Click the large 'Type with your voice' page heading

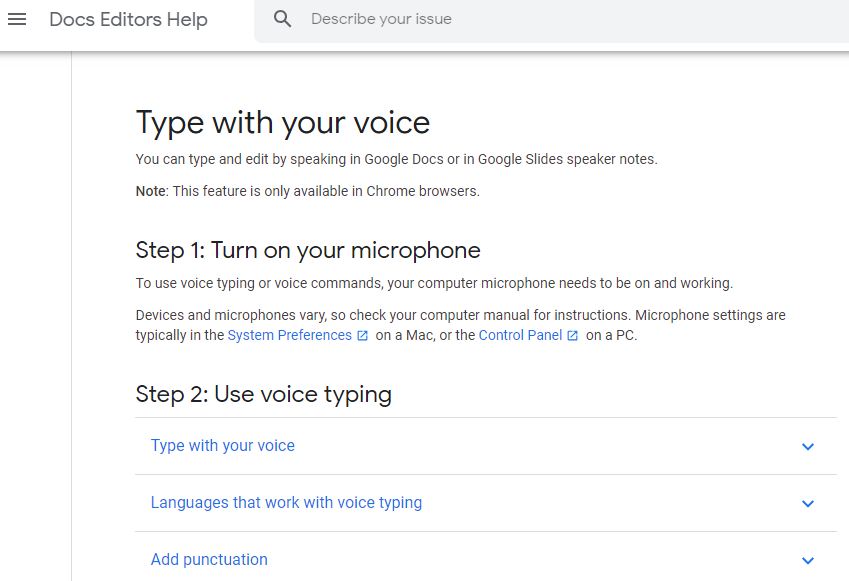[x=282, y=123]
